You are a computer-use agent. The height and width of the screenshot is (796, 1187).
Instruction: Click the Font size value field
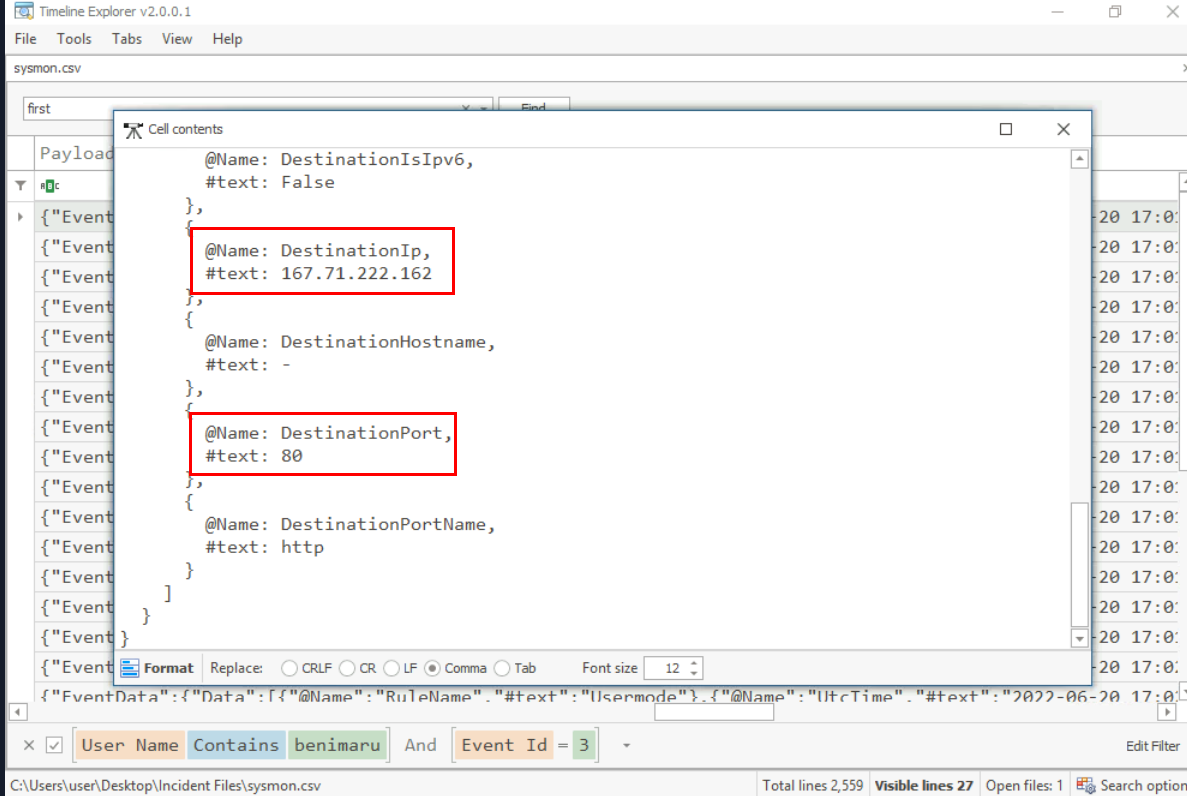pos(667,668)
